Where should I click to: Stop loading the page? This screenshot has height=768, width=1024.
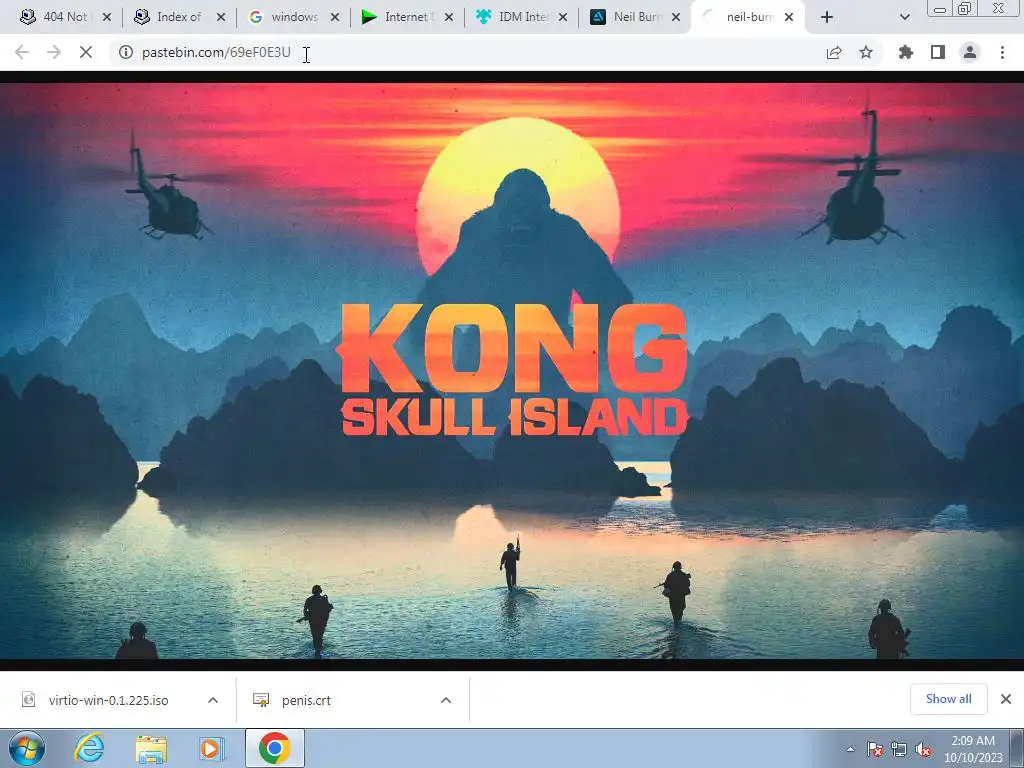coord(86,52)
